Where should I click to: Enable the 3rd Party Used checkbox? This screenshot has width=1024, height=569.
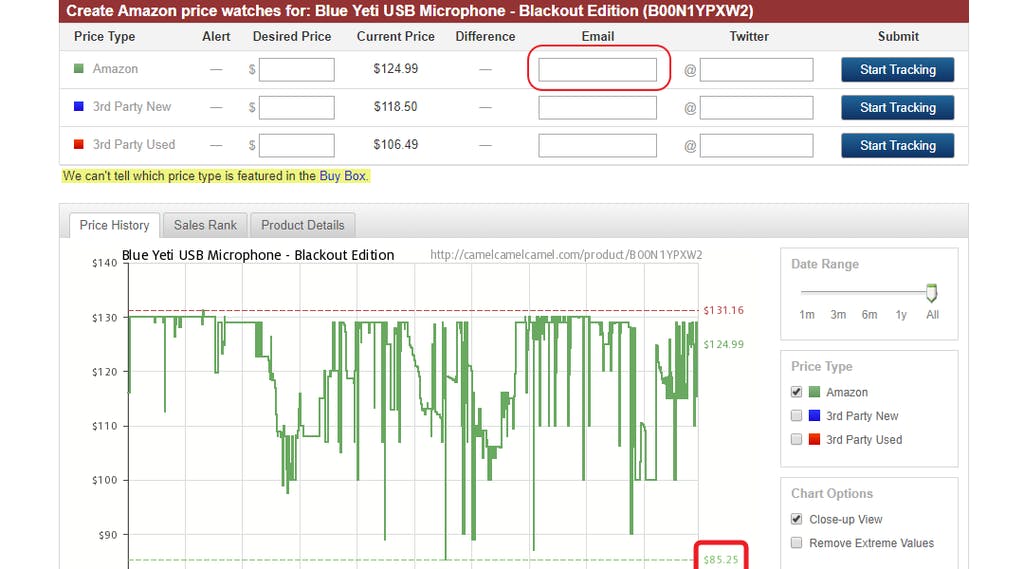coord(796,439)
